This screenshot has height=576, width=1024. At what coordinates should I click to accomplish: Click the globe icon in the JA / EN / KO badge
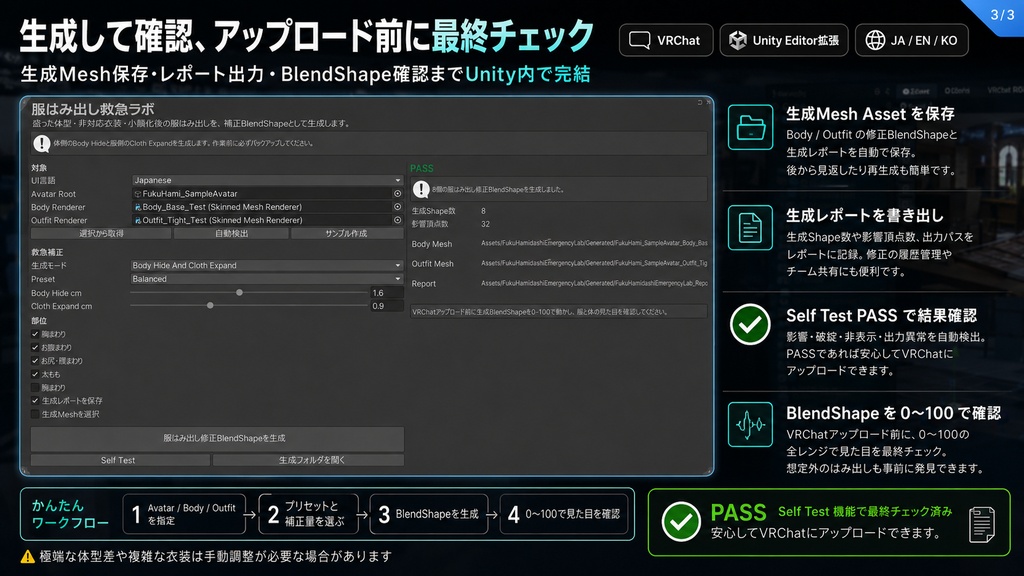click(x=875, y=40)
